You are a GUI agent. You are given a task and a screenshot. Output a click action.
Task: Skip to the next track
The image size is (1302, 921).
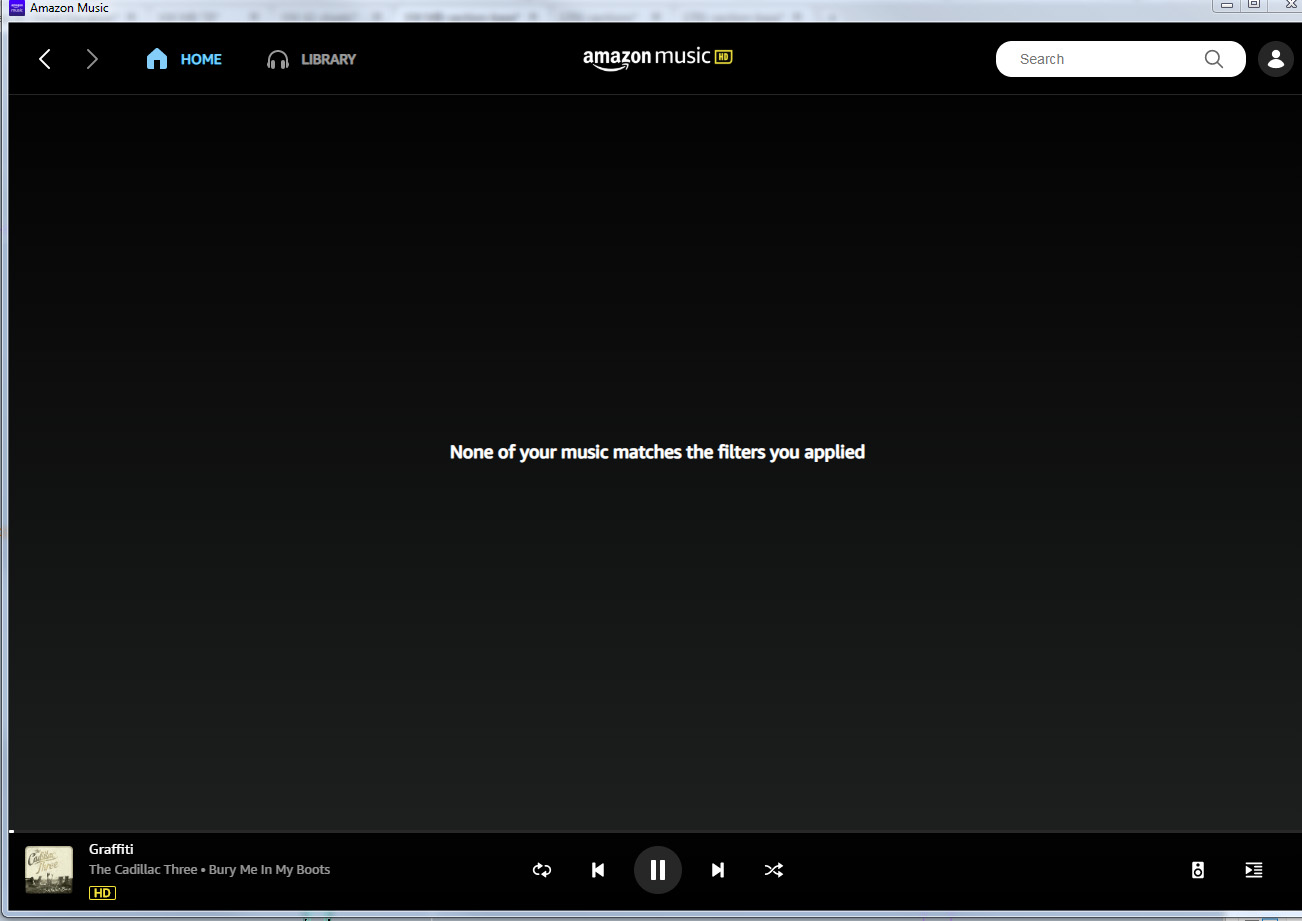point(717,870)
